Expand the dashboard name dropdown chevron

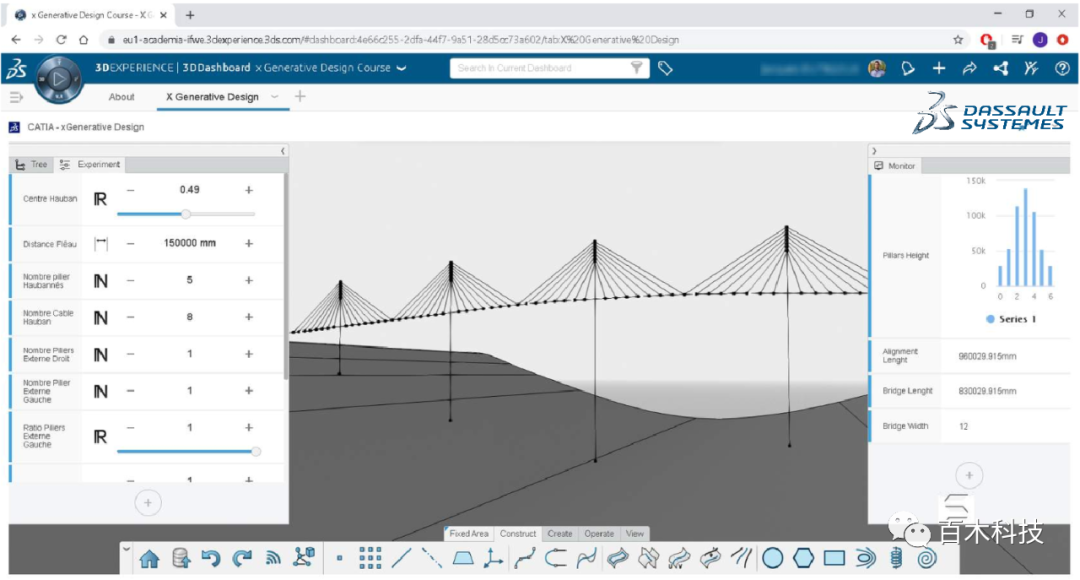coord(401,68)
